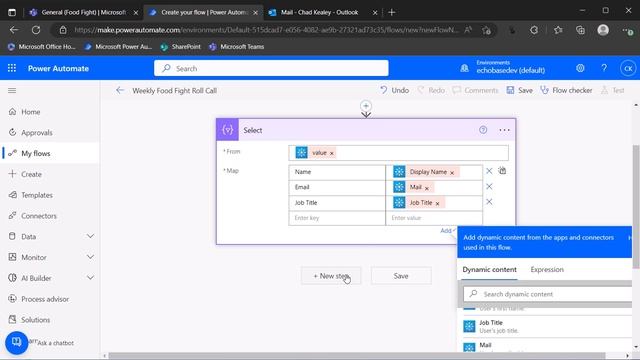Open the Ask a chatbot bubble
Image resolution: width=640 pixels, height=360 pixels.
coord(17,342)
